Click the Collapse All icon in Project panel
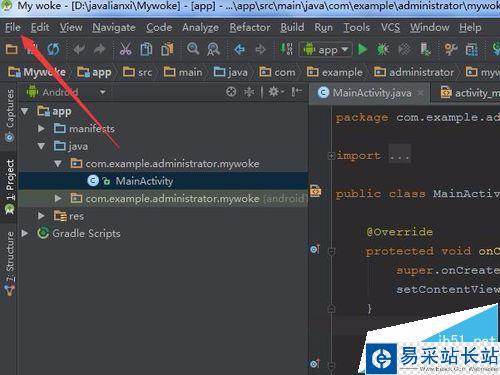The width and height of the screenshot is (500, 375). 249,92
